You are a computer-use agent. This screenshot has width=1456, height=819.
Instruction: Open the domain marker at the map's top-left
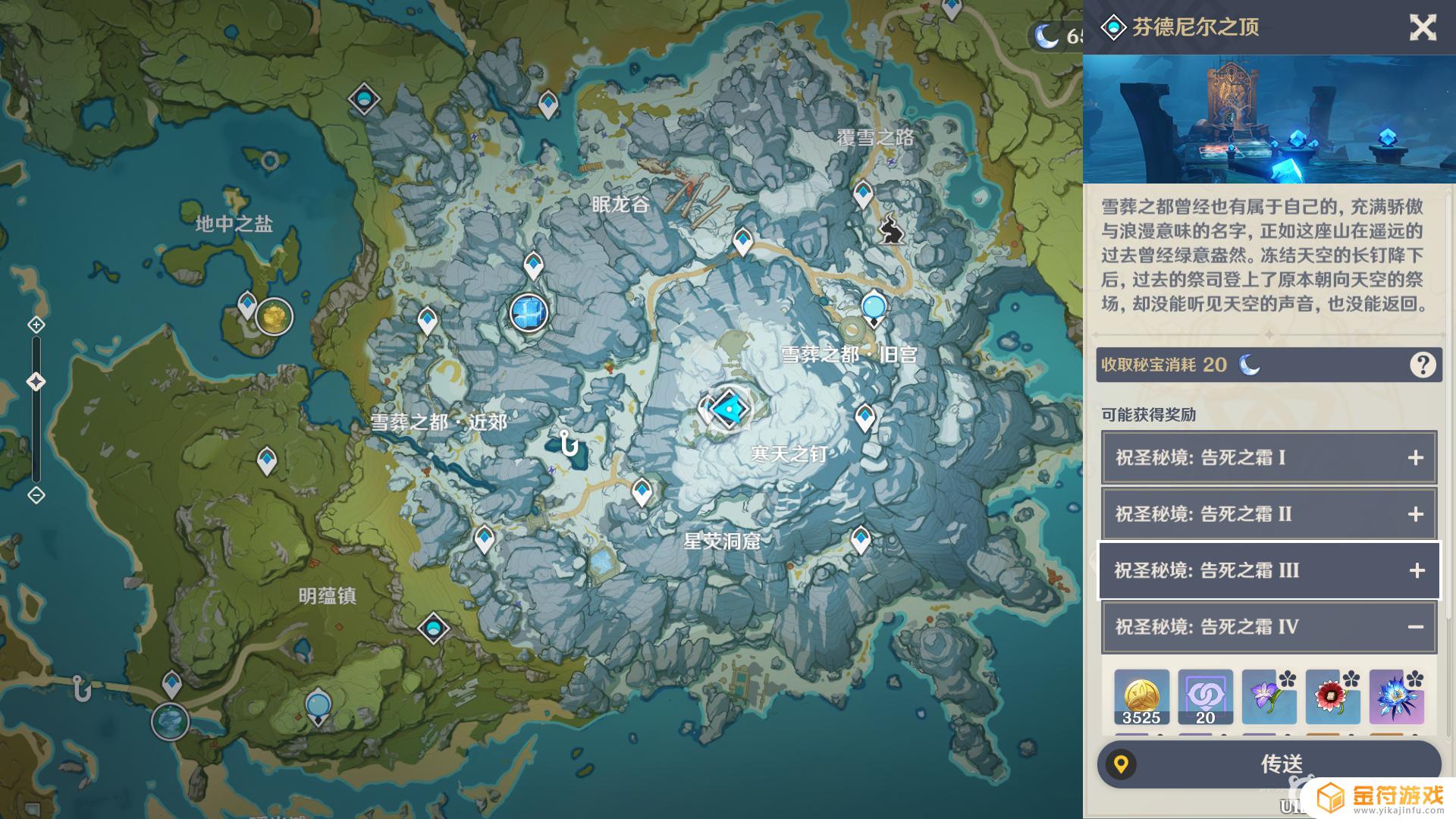click(x=364, y=99)
